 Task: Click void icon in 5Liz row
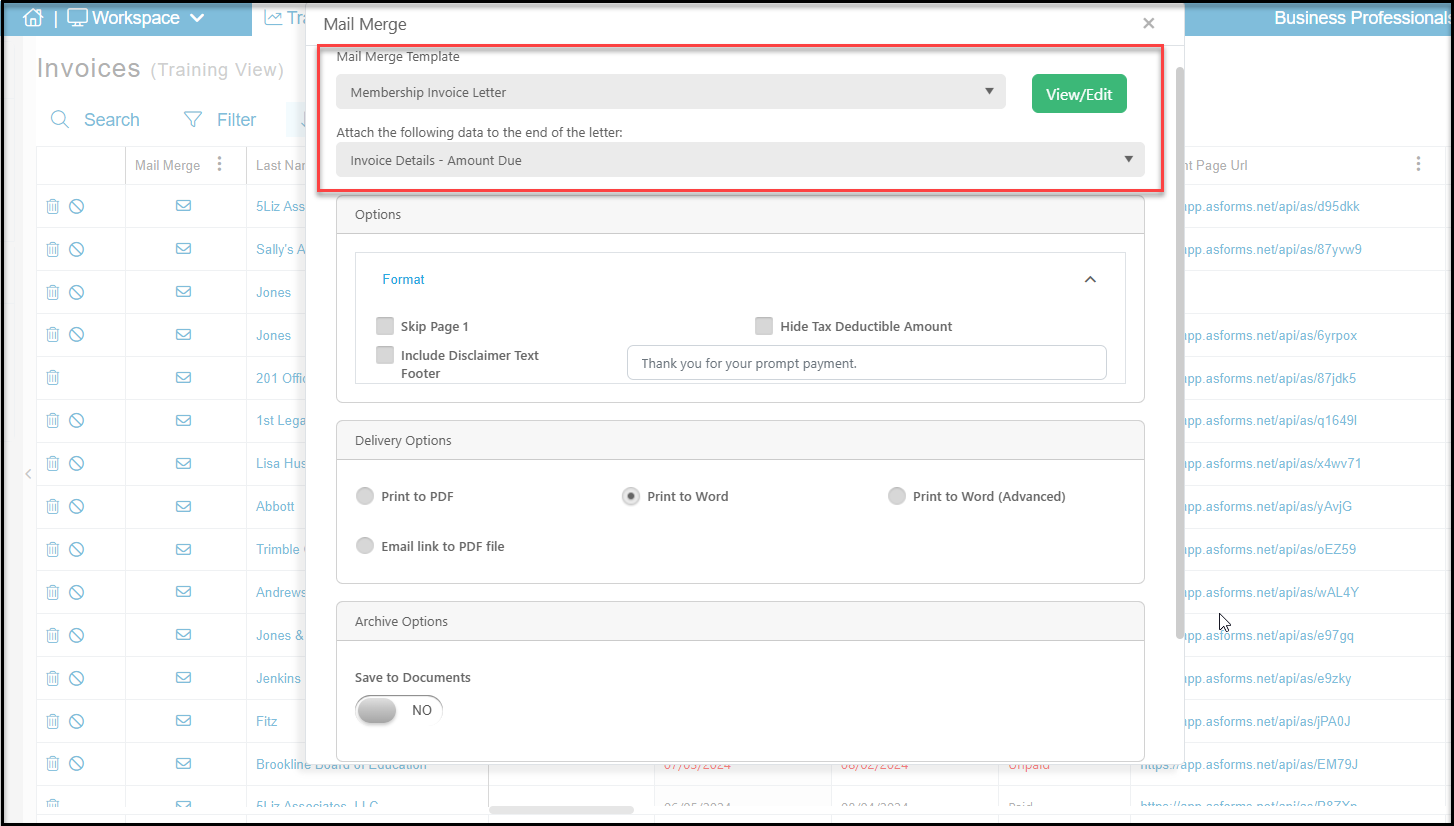point(76,207)
